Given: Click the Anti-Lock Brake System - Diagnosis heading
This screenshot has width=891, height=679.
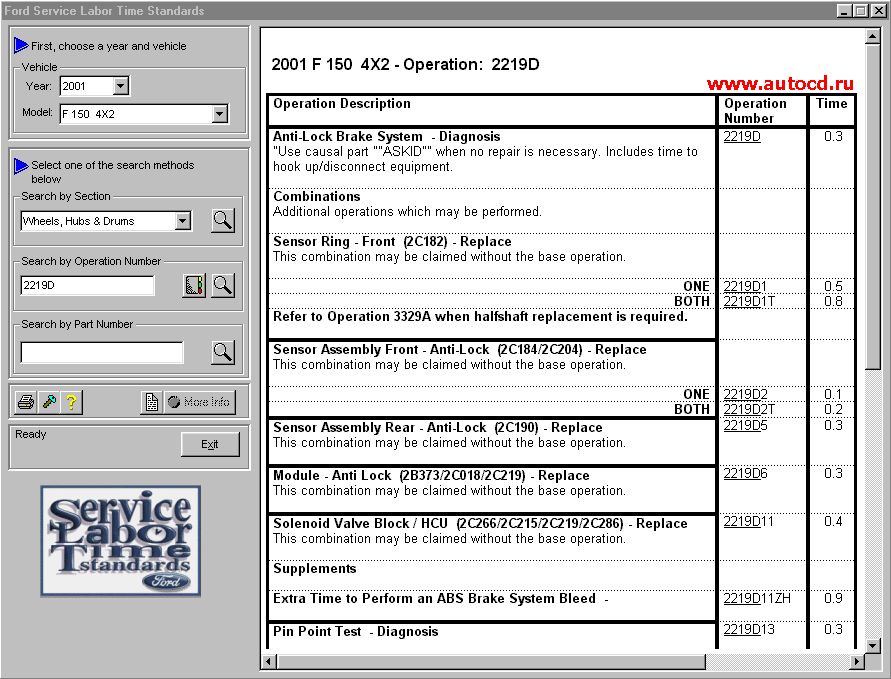Looking at the screenshot, I should tap(386, 136).
